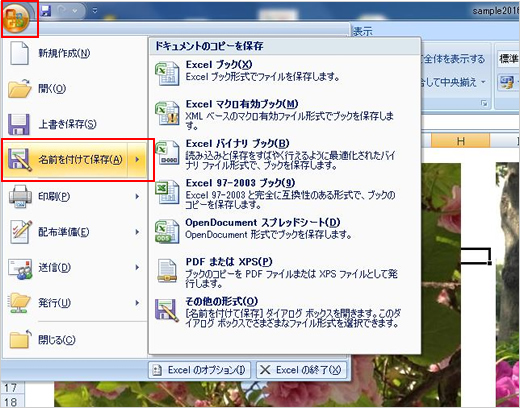Expand the 配布準備(E) submenu arrow
The height and width of the screenshot is (408, 520).
137,232
